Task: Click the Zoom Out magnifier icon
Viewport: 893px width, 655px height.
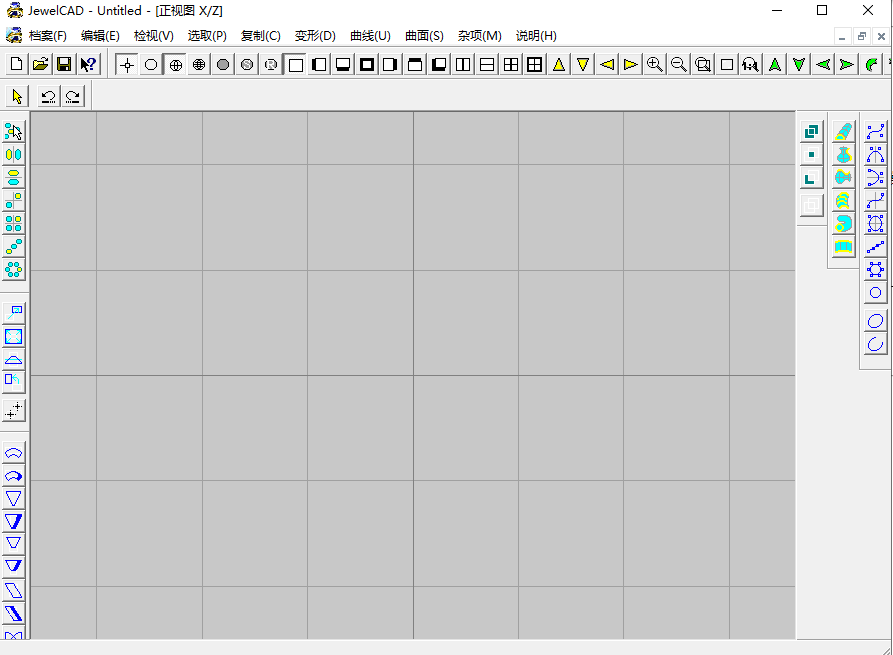Action: tap(679, 65)
